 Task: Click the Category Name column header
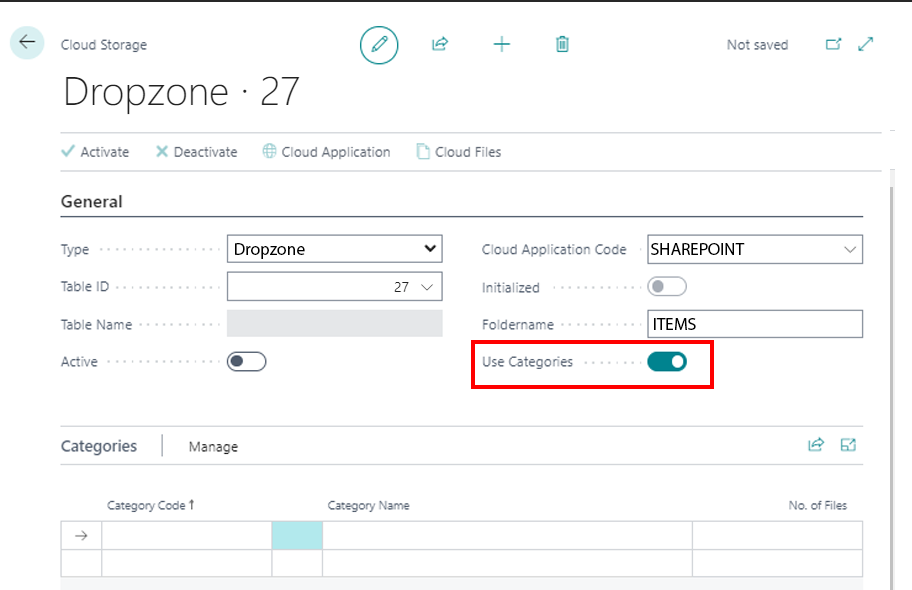(368, 506)
